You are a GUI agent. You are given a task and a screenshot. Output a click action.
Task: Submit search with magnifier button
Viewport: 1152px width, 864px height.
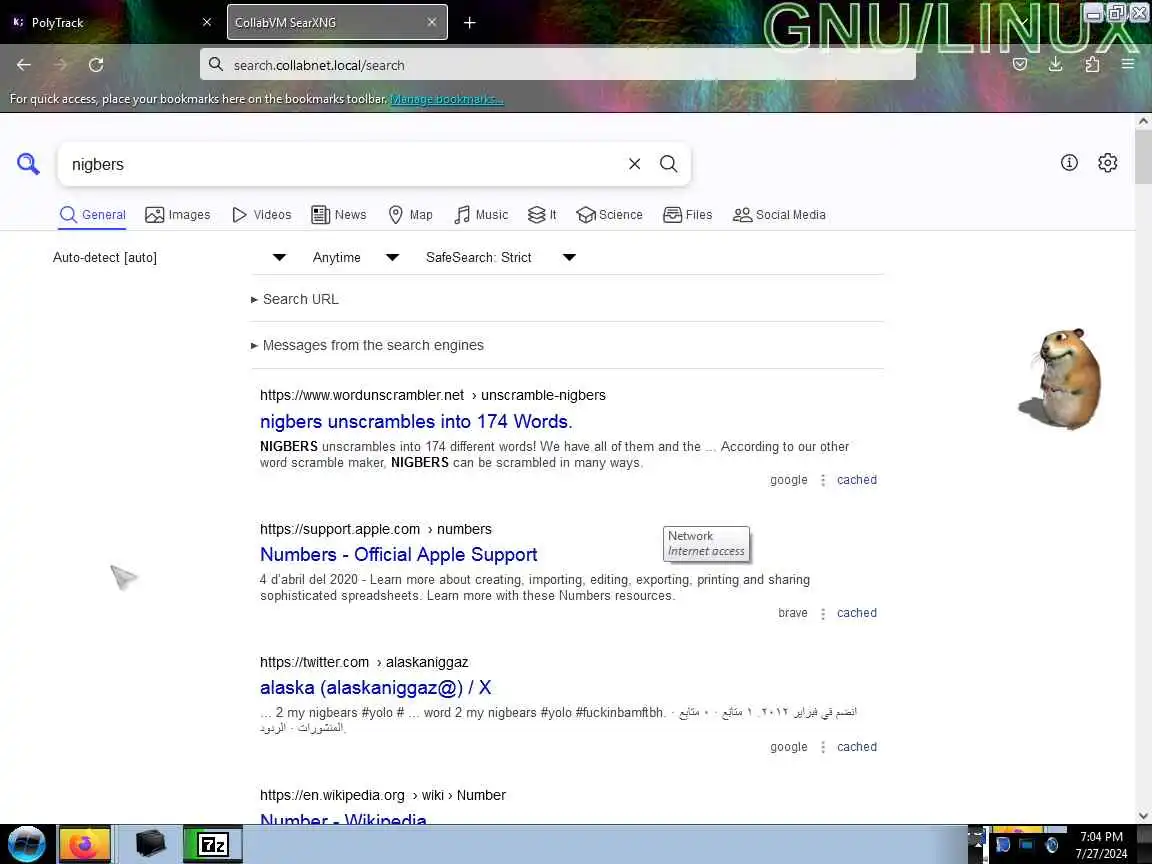pos(669,164)
